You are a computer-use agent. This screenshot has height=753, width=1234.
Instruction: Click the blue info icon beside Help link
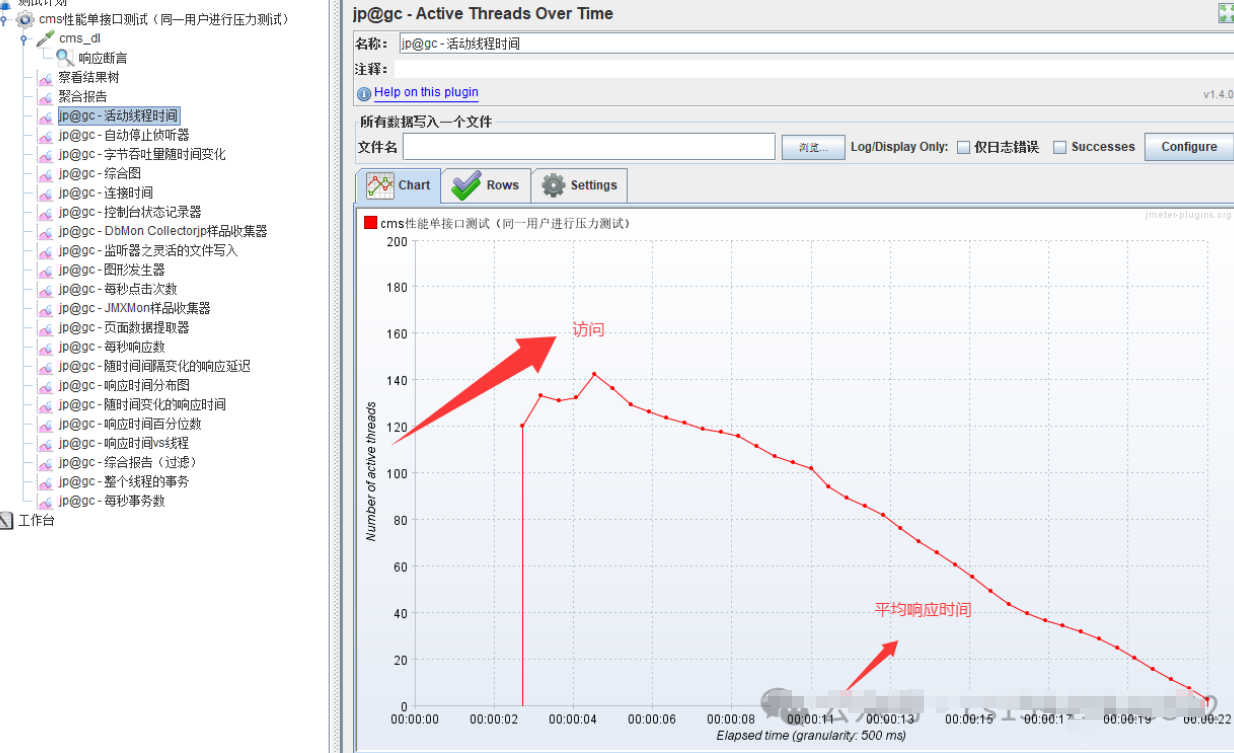coord(364,93)
